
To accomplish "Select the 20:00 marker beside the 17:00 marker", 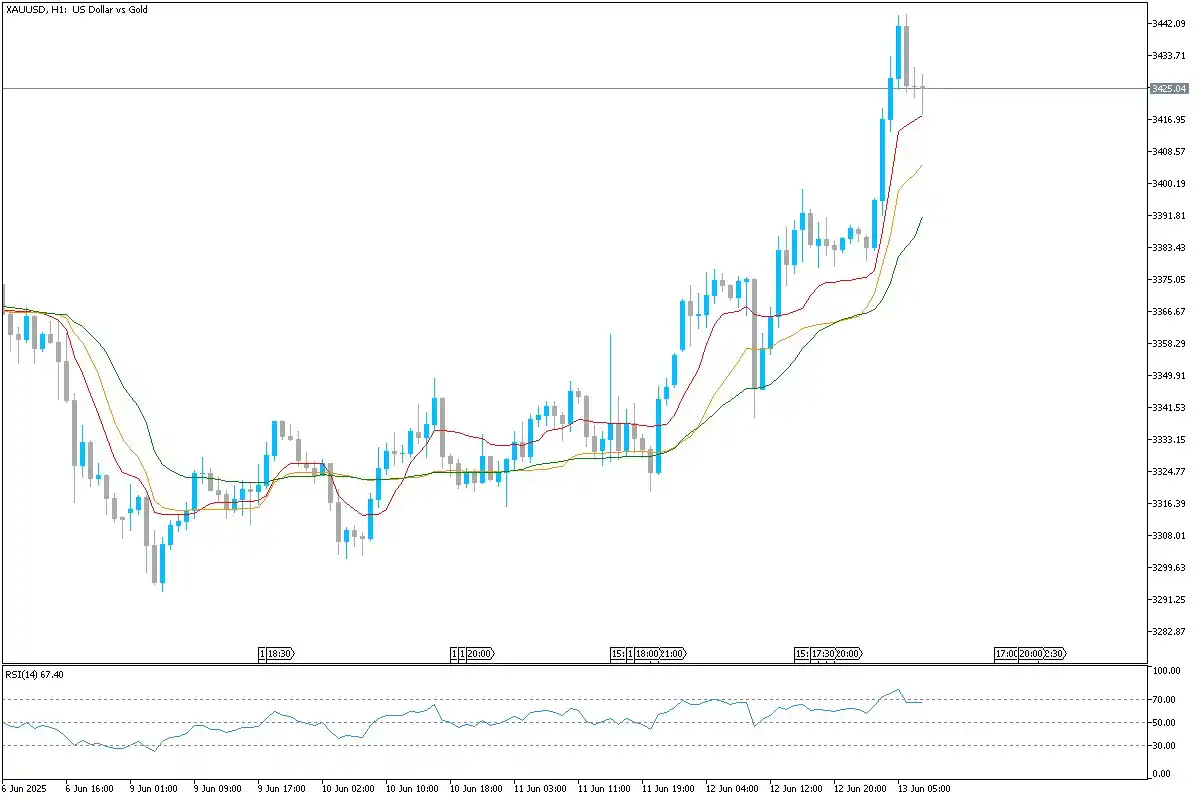I will click(1031, 653).
